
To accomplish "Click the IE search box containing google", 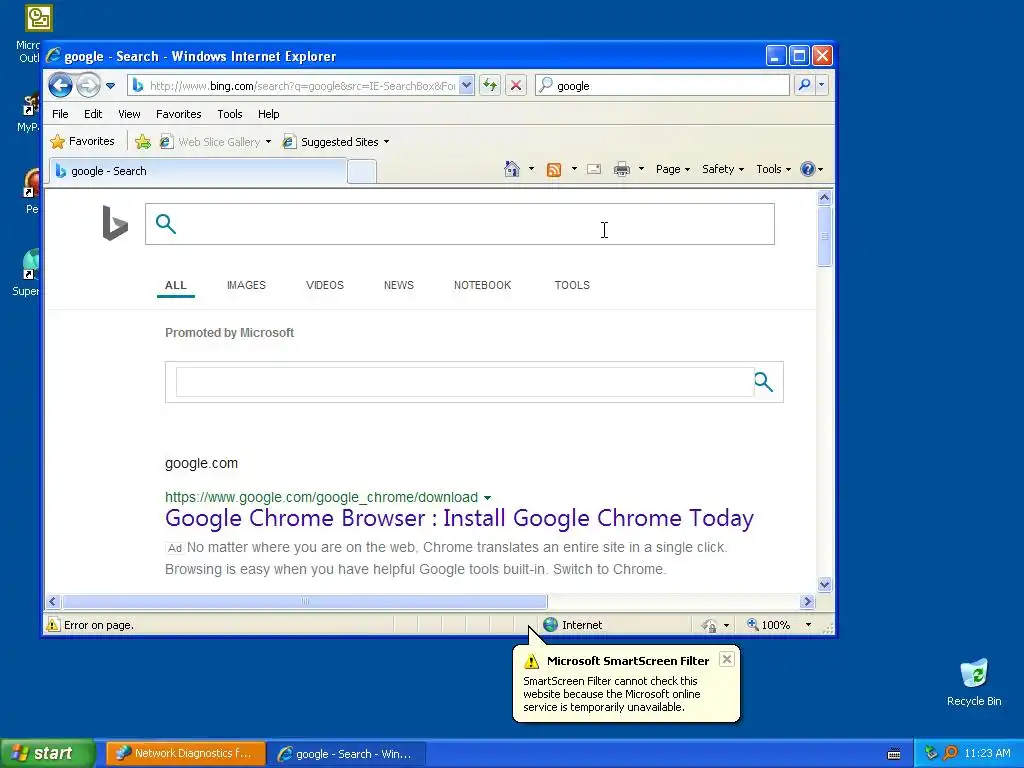I will pyautogui.click(x=662, y=86).
